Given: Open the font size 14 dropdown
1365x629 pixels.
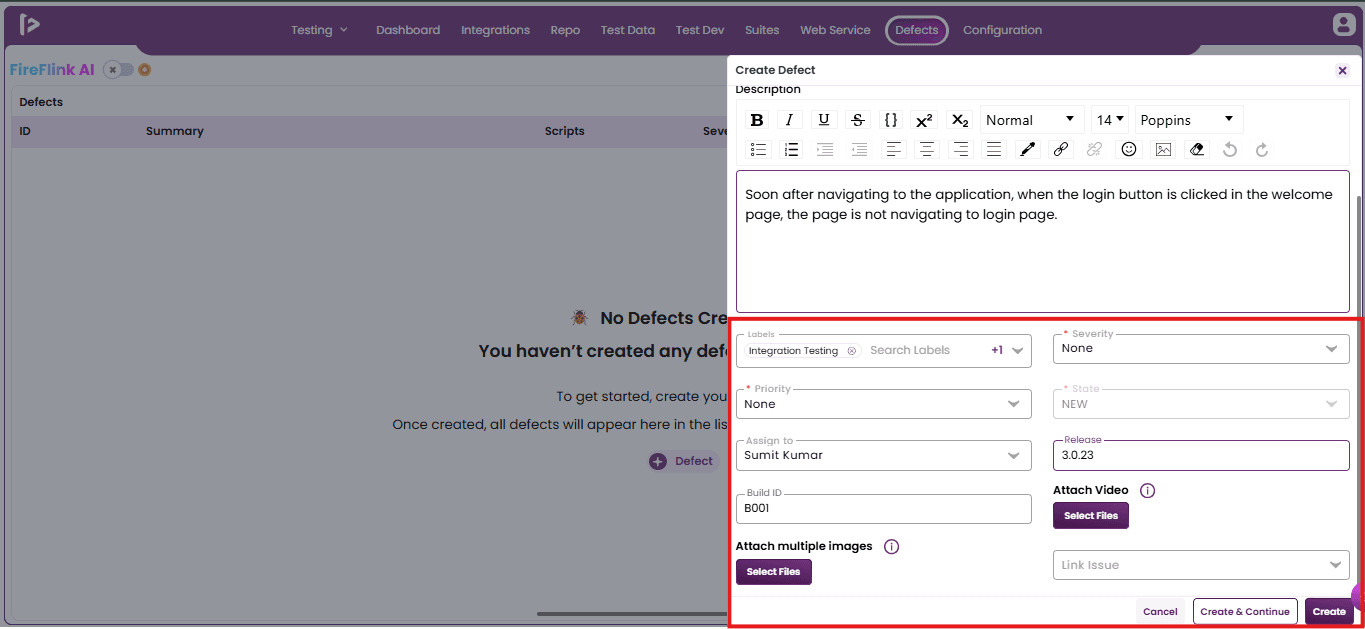Looking at the screenshot, I should (x=1110, y=120).
